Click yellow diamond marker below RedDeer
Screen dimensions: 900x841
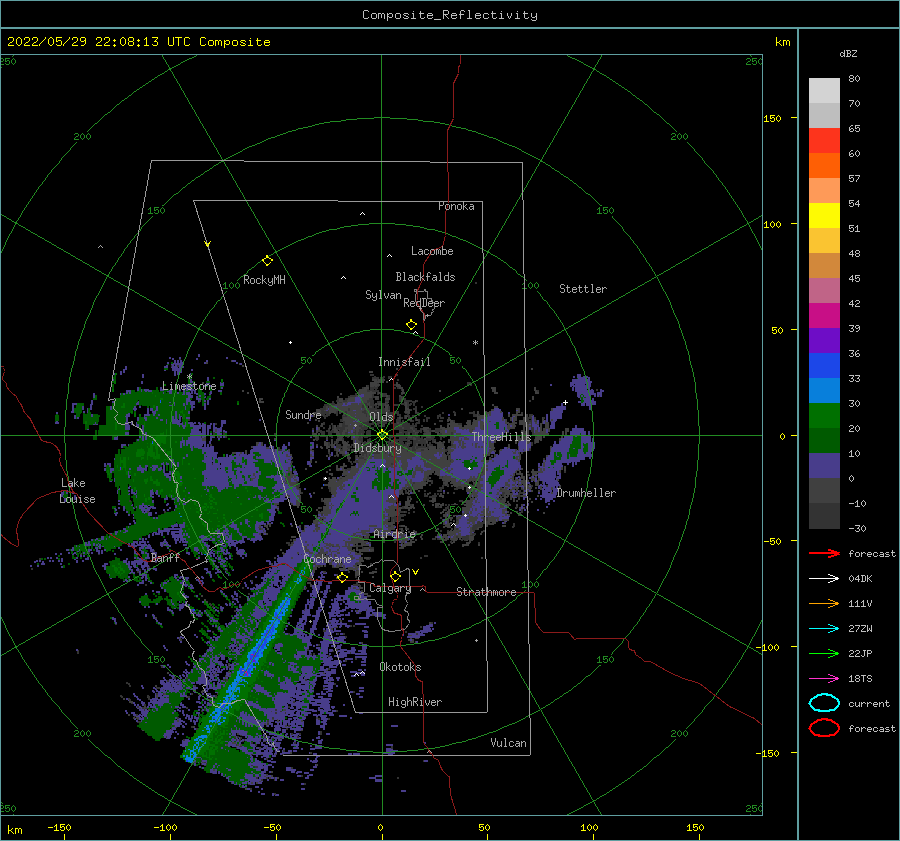click(x=411, y=325)
